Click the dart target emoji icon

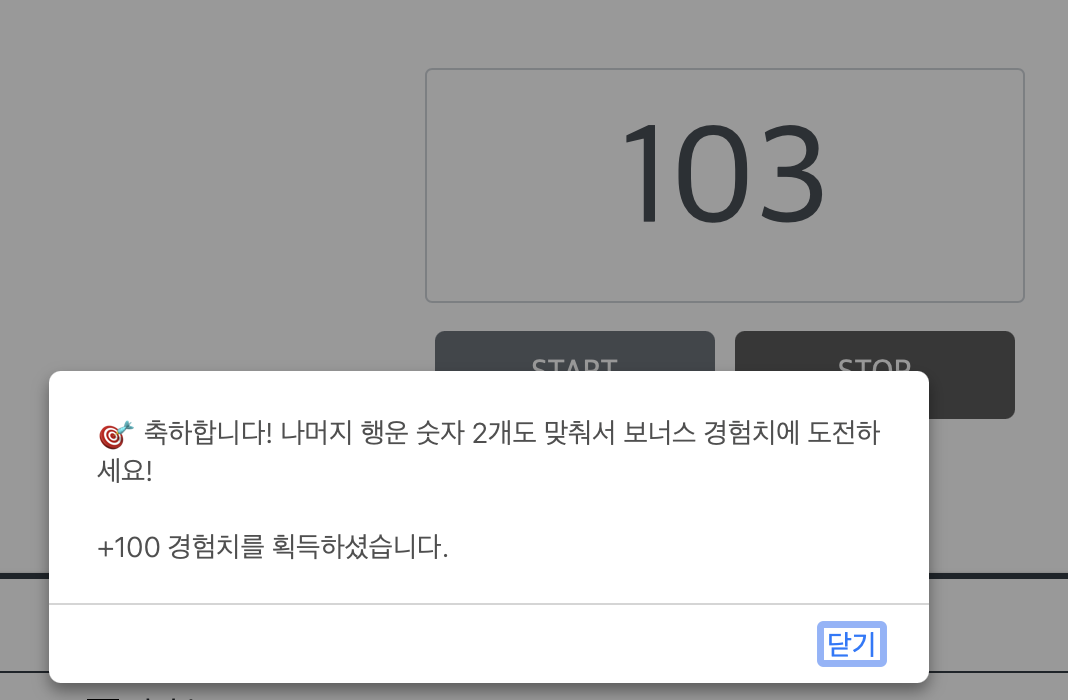coord(116,434)
